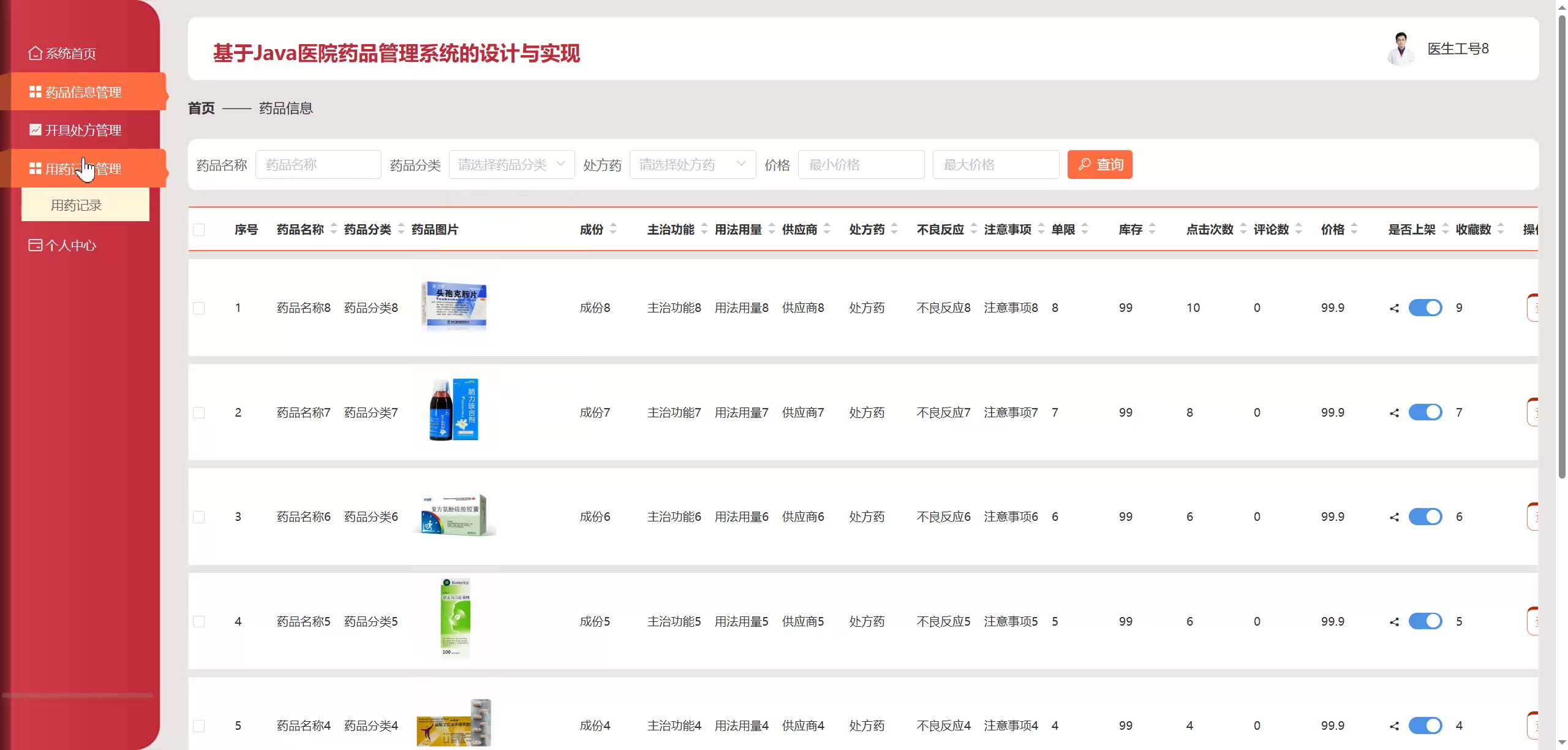
Task: Toggle 是否上架 switch for 药品名称7
Action: (x=1425, y=412)
